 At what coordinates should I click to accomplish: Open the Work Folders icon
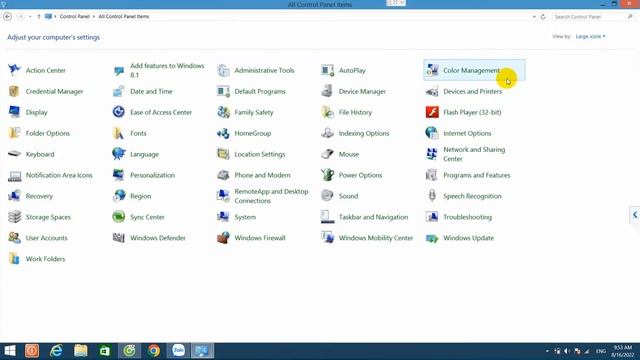pyautogui.click(x=14, y=259)
